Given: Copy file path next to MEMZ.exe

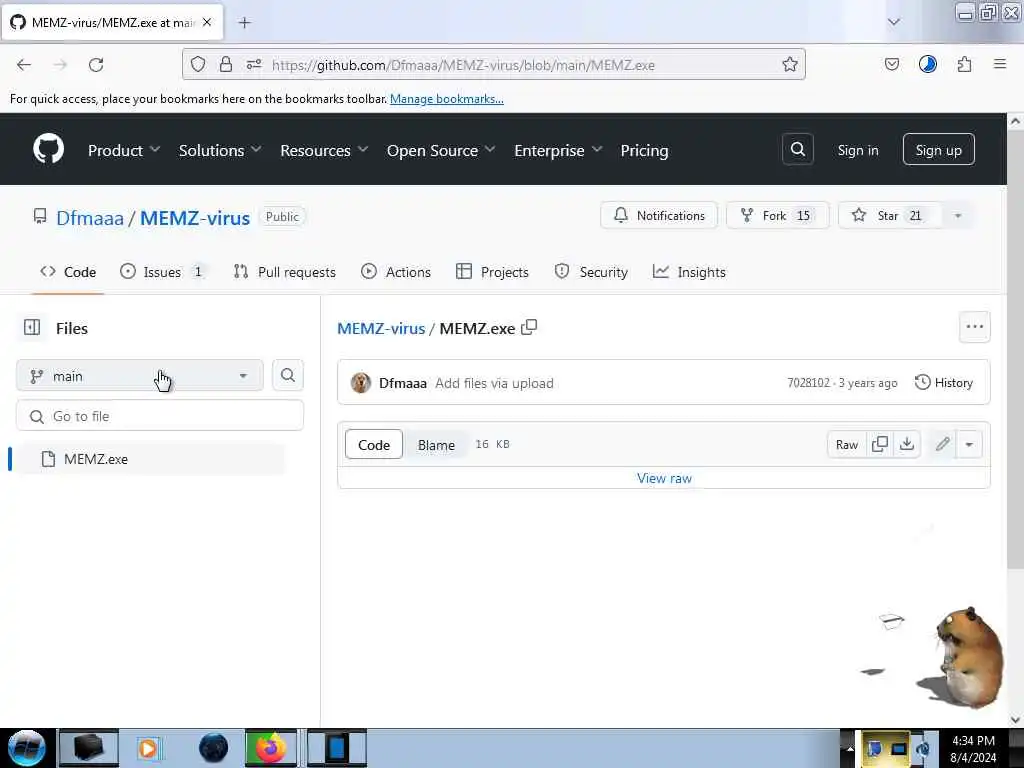Looking at the screenshot, I should pos(529,327).
